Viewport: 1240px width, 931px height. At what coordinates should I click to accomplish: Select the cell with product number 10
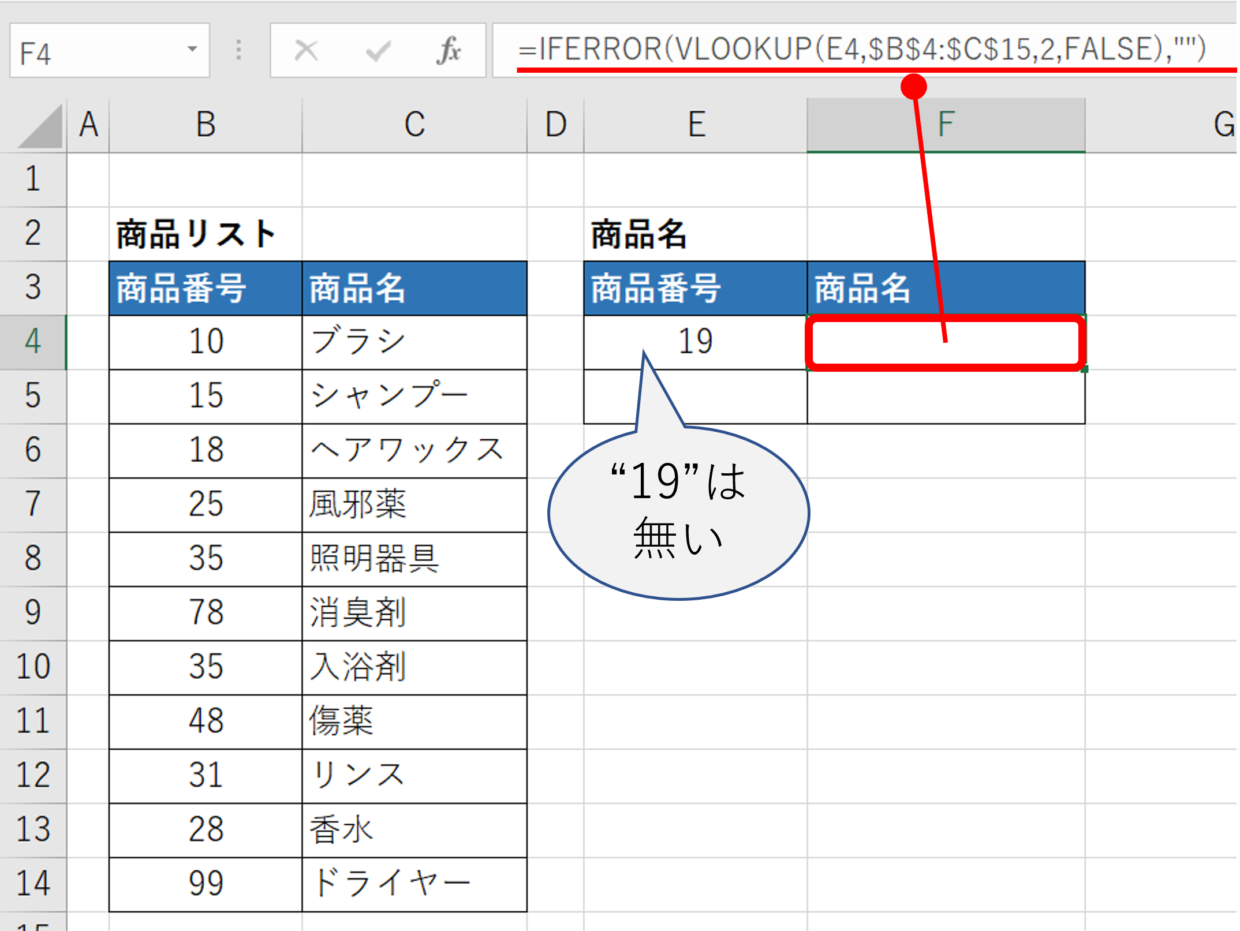click(205, 342)
